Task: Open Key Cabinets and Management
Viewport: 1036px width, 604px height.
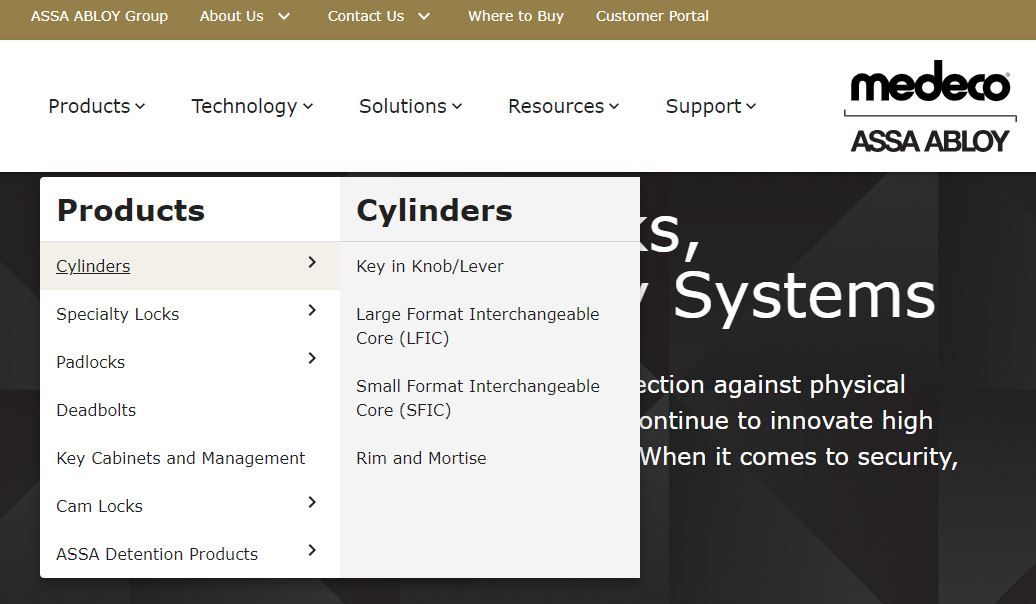Action: point(180,458)
